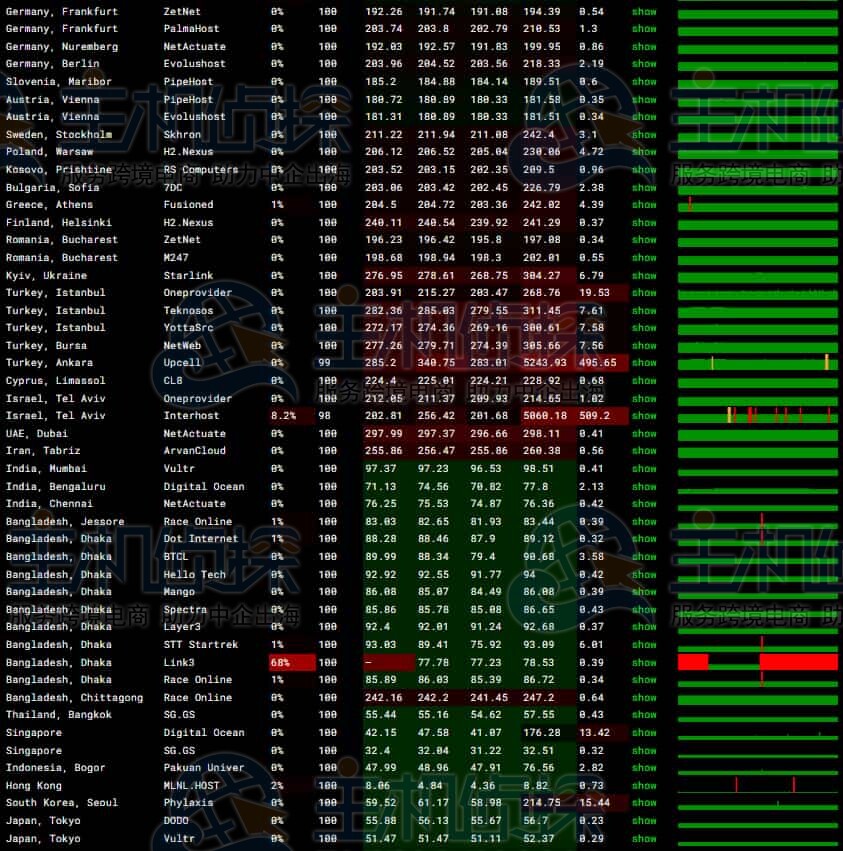Screen dimensions: 843x851
Task: Click the 'Mango' provider name
Action: pyautogui.click(x=179, y=592)
